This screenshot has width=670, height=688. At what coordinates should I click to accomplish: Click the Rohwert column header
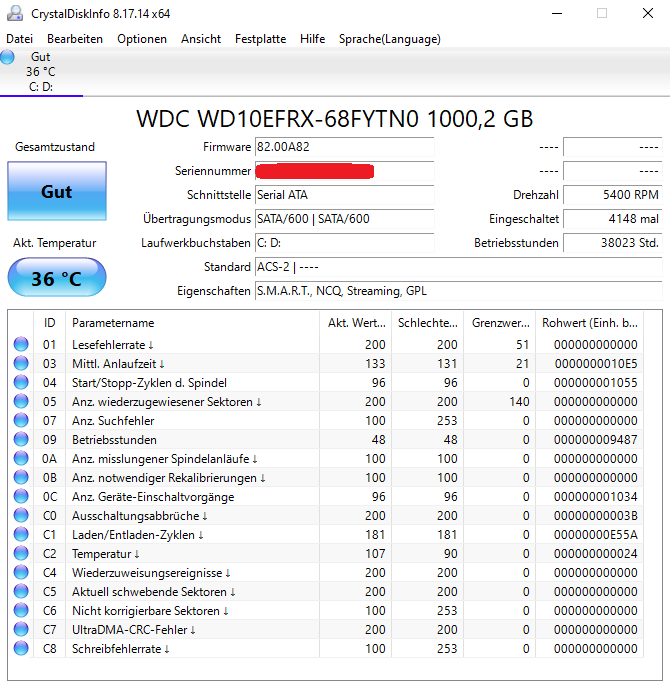pyautogui.click(x=589, y=323)
